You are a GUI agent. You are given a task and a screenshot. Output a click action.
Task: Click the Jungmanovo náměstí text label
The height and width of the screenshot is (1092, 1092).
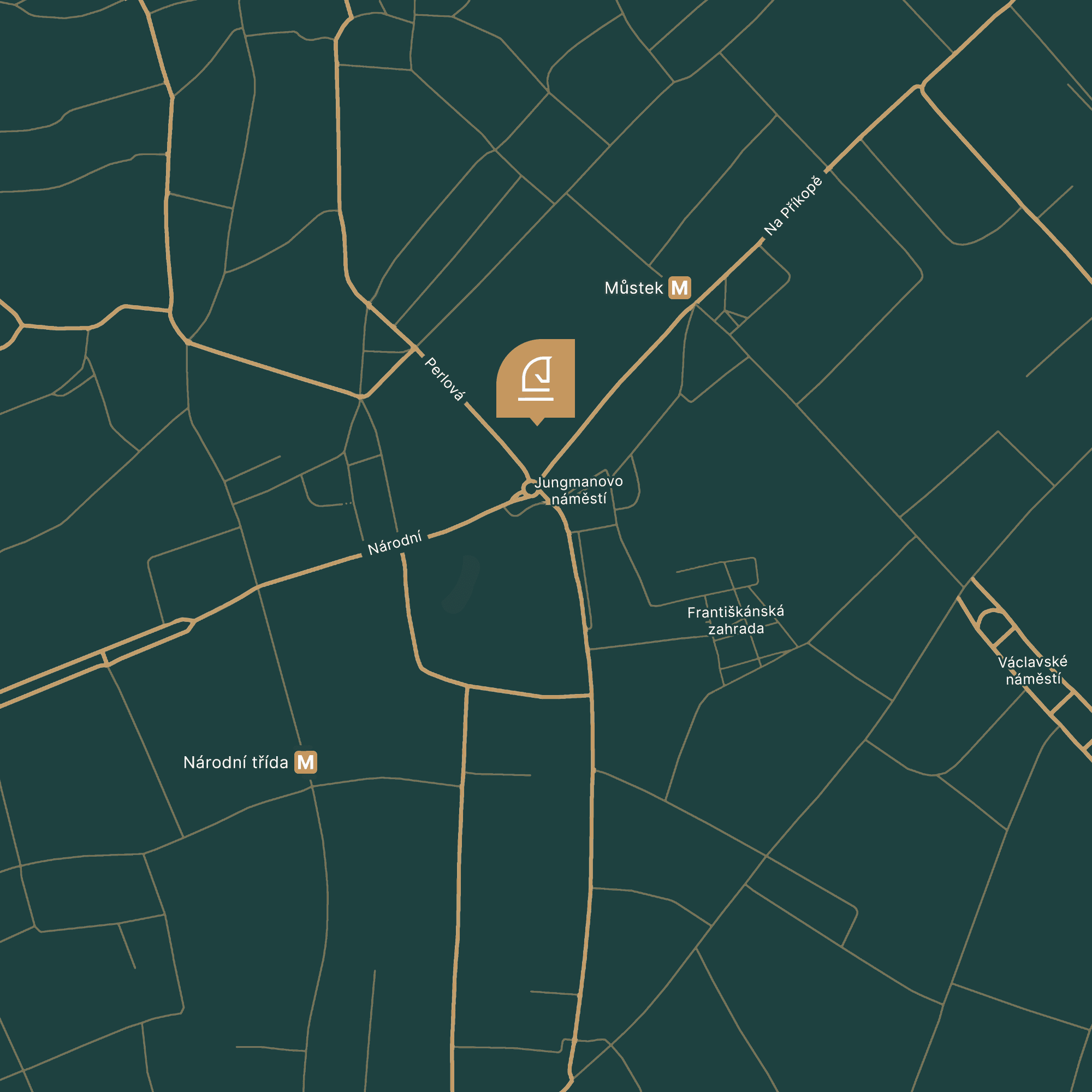tap(578, 490)
